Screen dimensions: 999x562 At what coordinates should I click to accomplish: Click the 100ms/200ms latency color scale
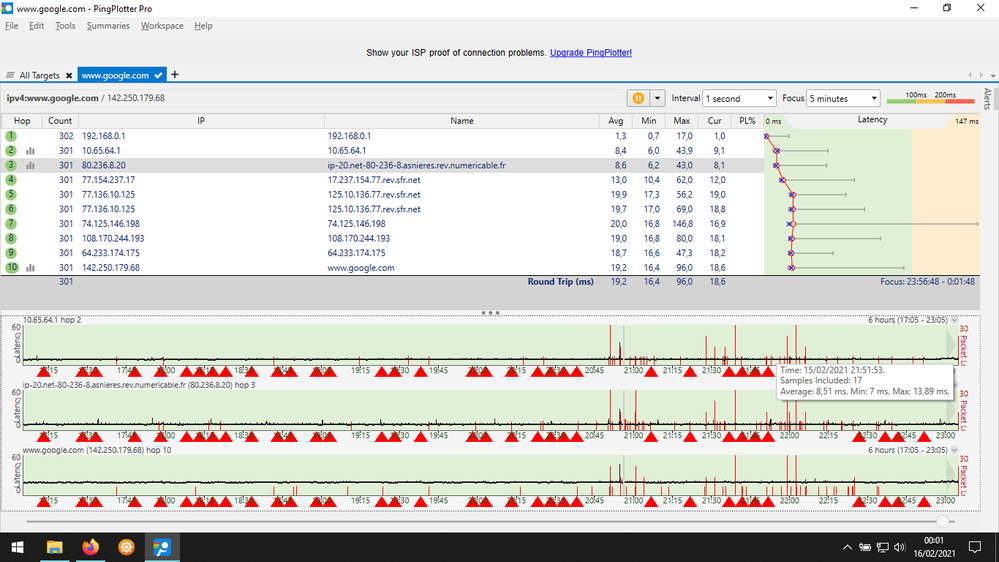click(931, 98)
